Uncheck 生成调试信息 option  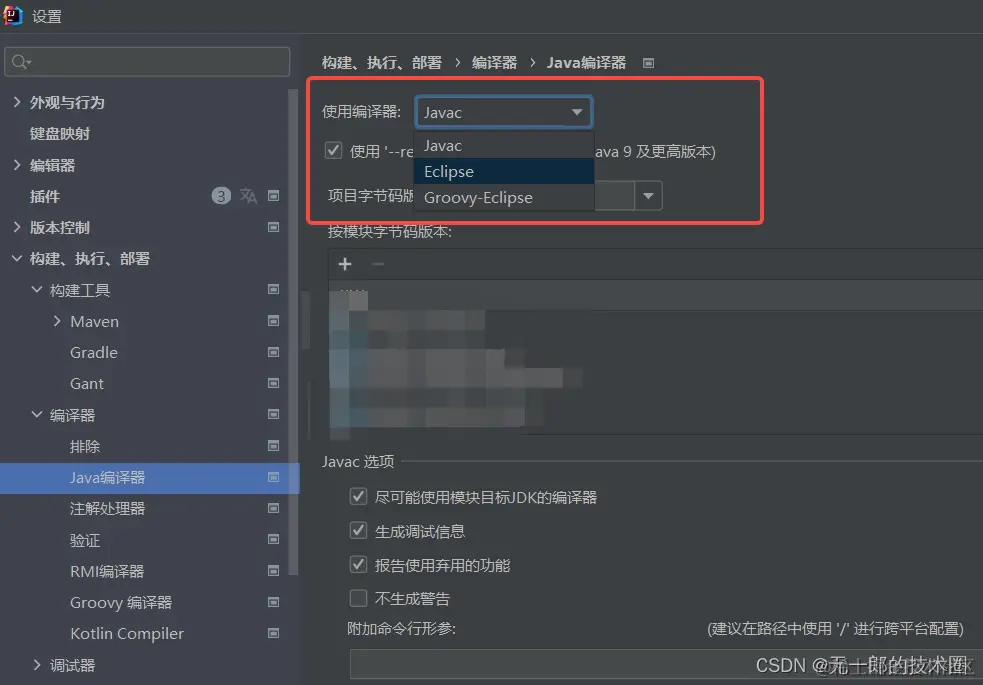tap(358, 530)
